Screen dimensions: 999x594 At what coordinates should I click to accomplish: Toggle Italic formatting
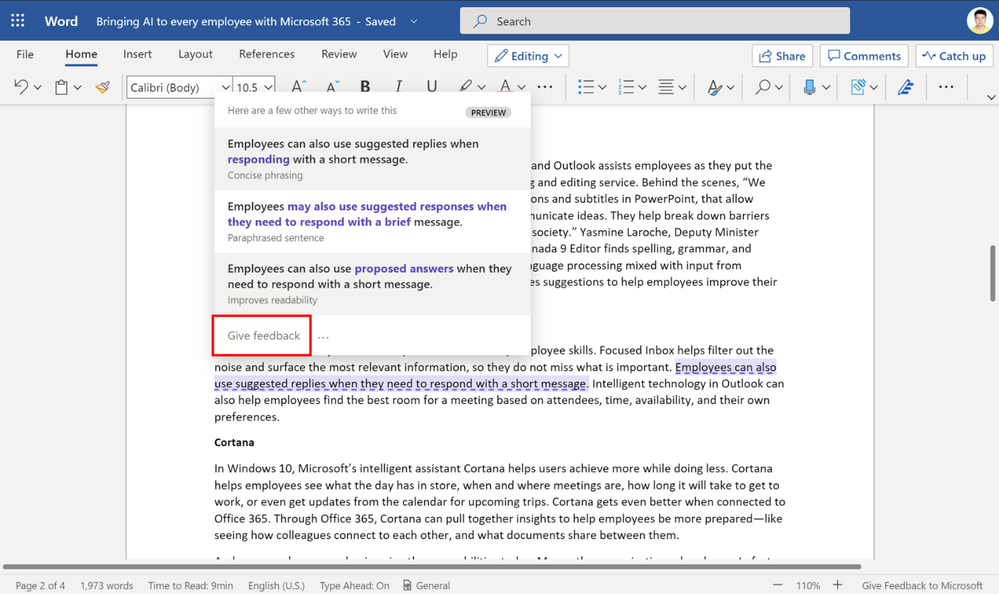pos(398,87)
